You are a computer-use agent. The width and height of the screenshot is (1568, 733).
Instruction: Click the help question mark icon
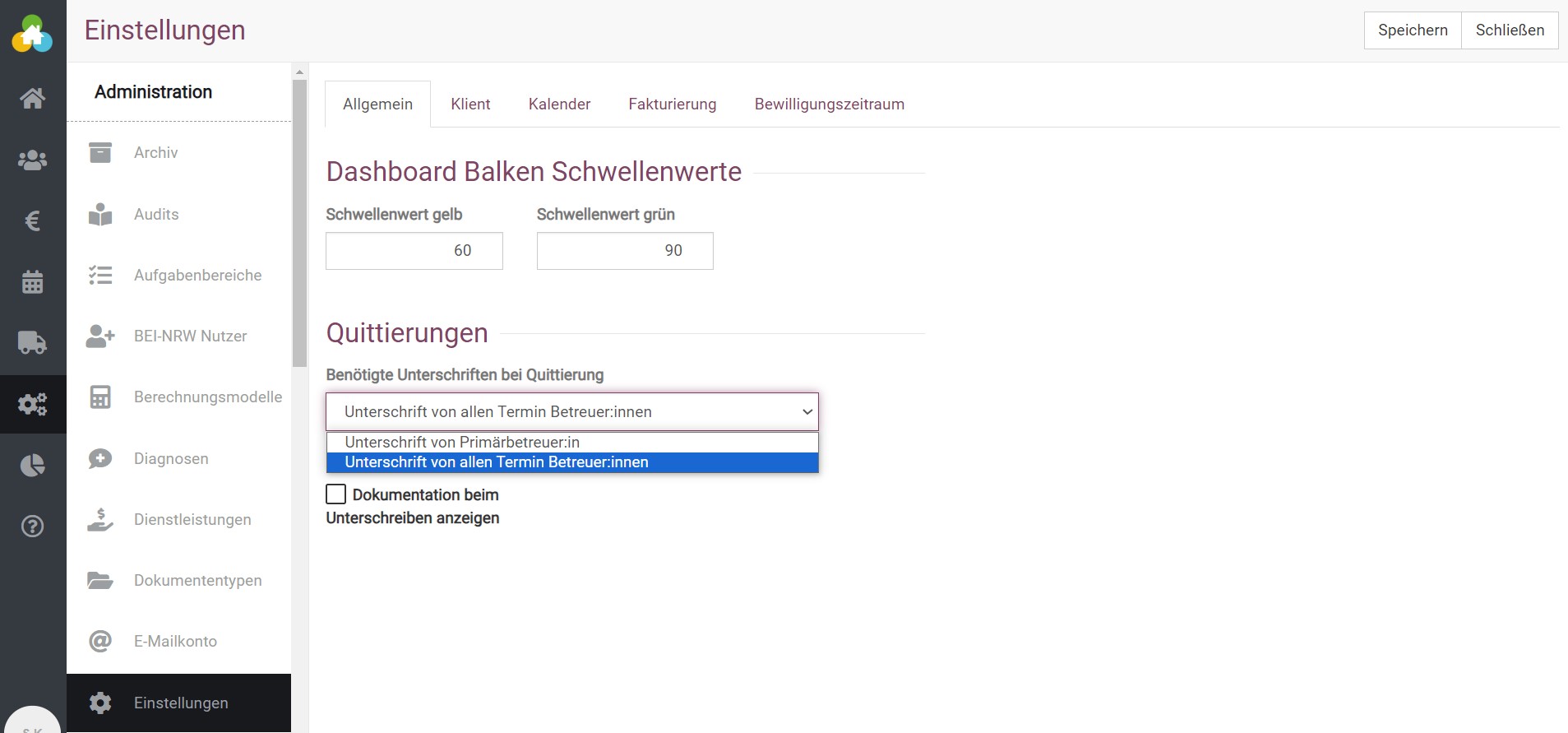[x=33, y=527]
